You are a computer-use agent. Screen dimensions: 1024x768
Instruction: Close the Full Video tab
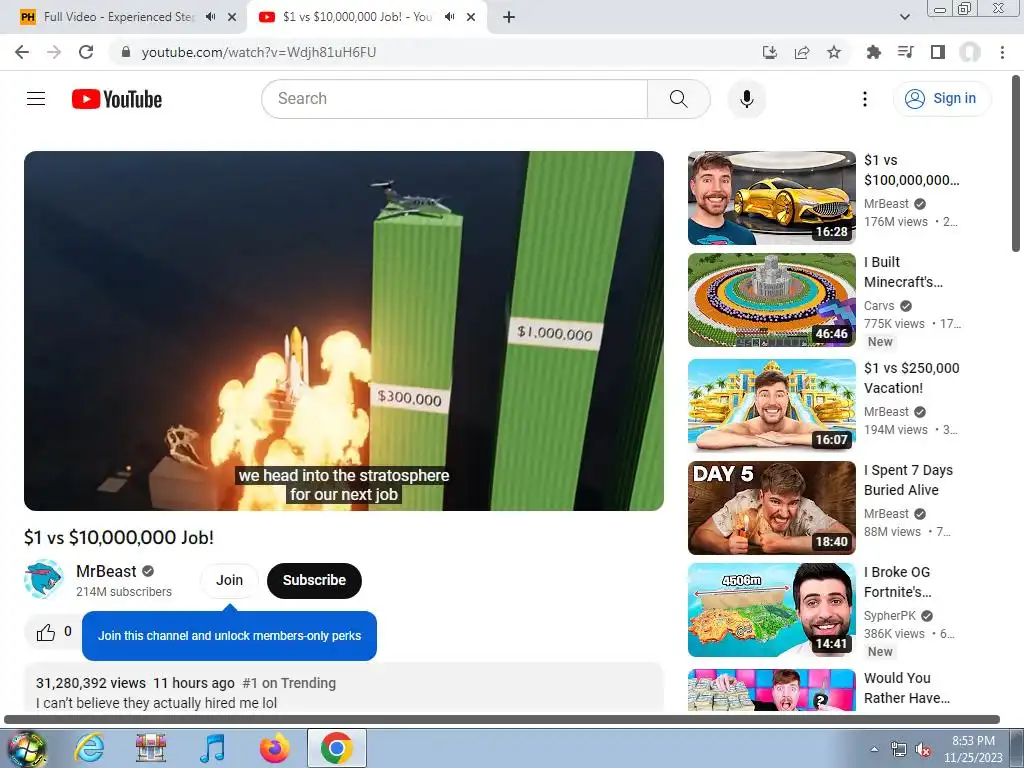(232, 17)
